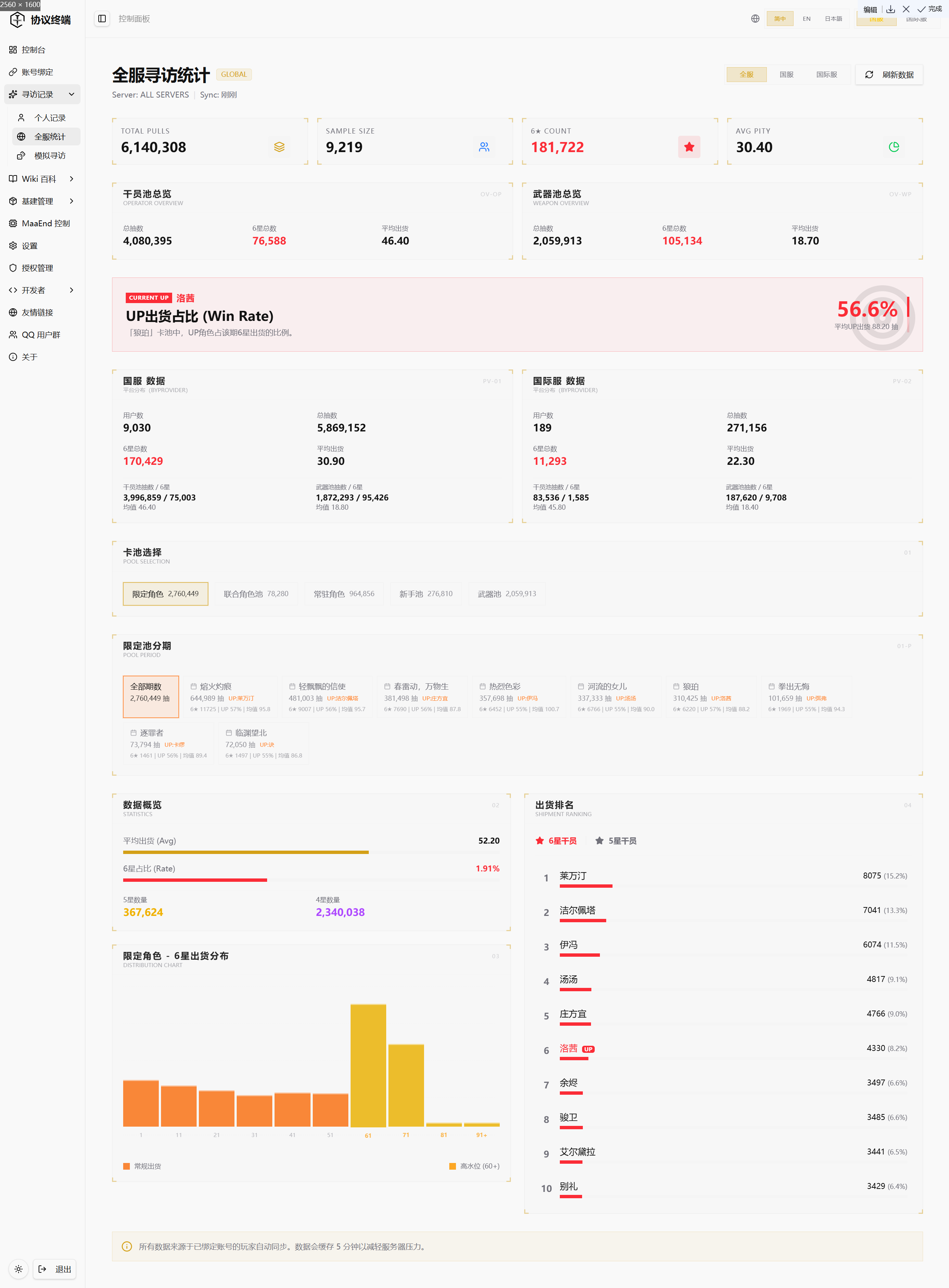The width and height of the screenshot is (949, 1288).
Task: Open 账号绑定 link icon in sidebar
Action: (13, 72)
